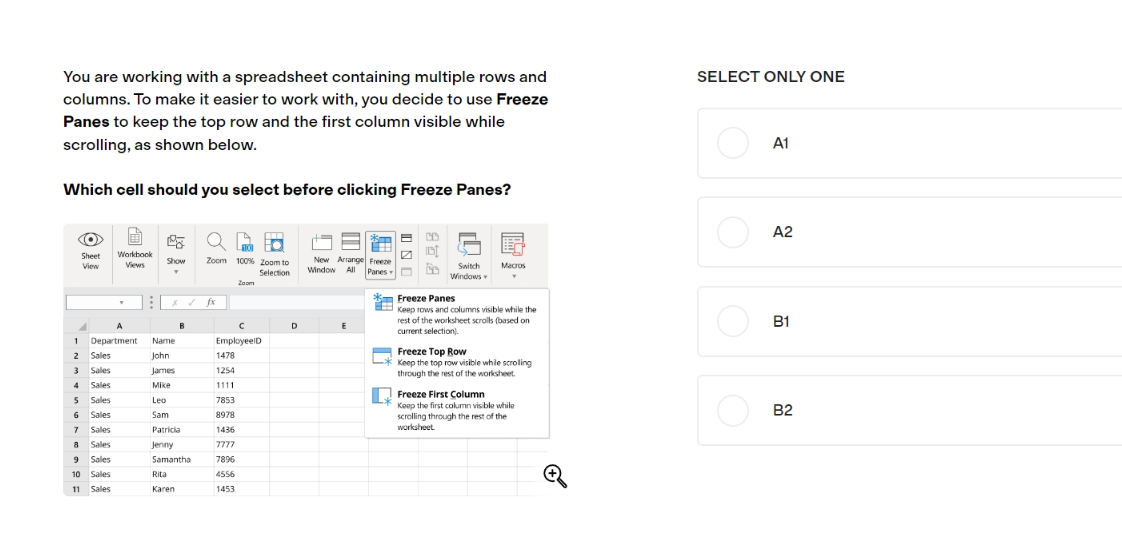
Task: Click the New Window icon
Action: coord(321,243)
